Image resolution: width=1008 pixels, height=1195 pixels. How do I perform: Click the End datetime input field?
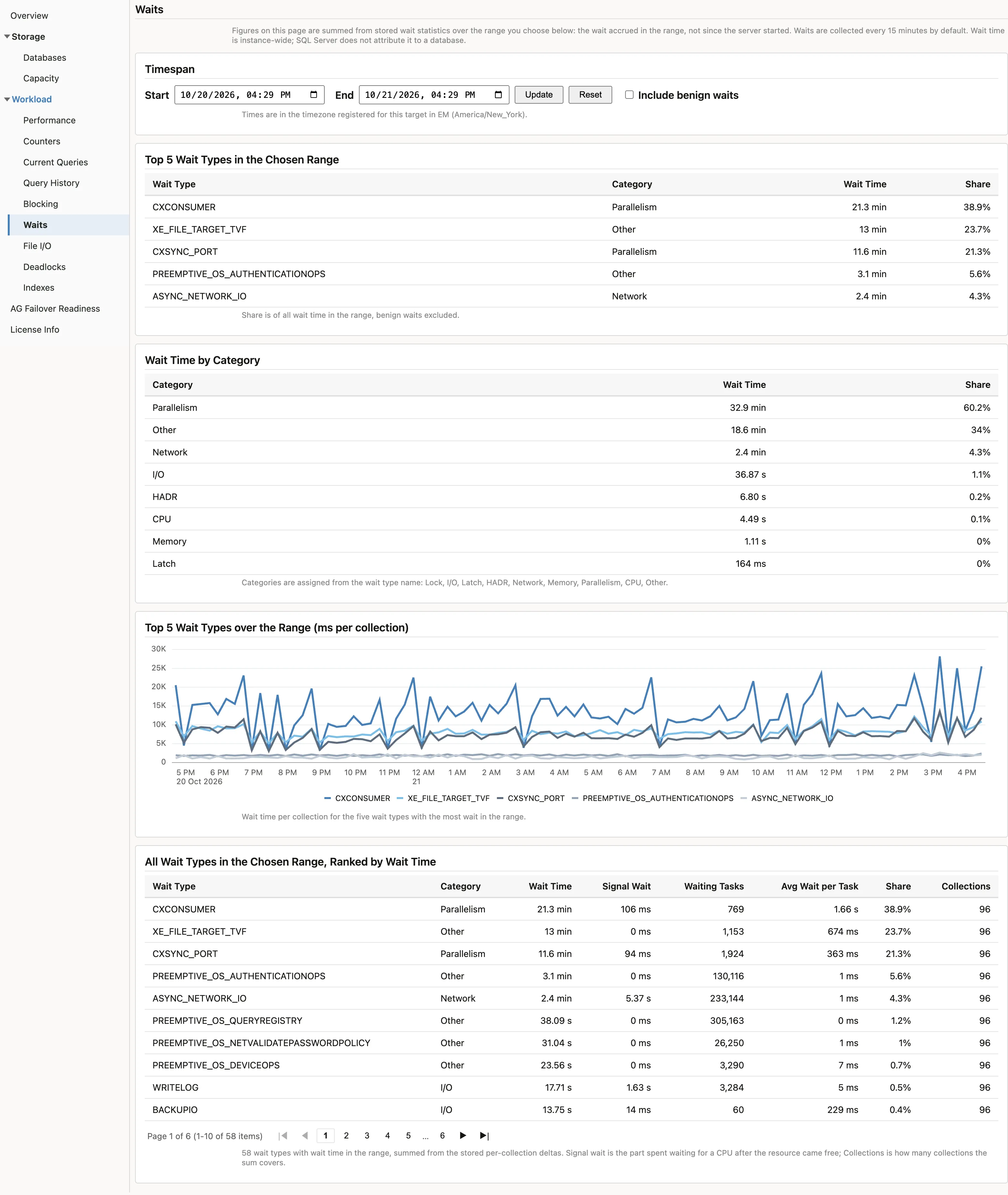pyautogui.click(x=434, y=95)
